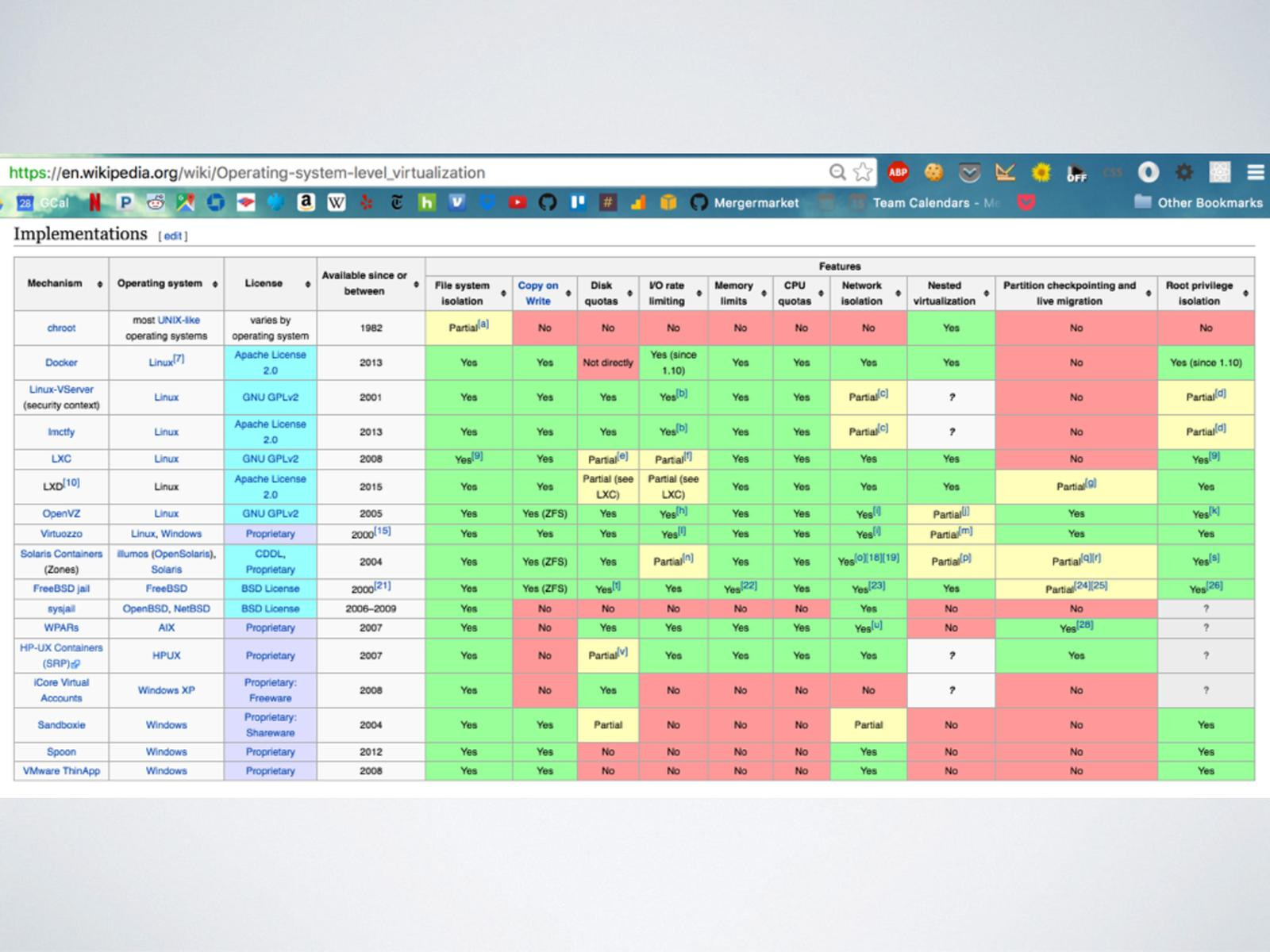The image size is (1270, 952).
Task: Click footnote [7] beside Linux in Docker row
Action: [179, 359]
